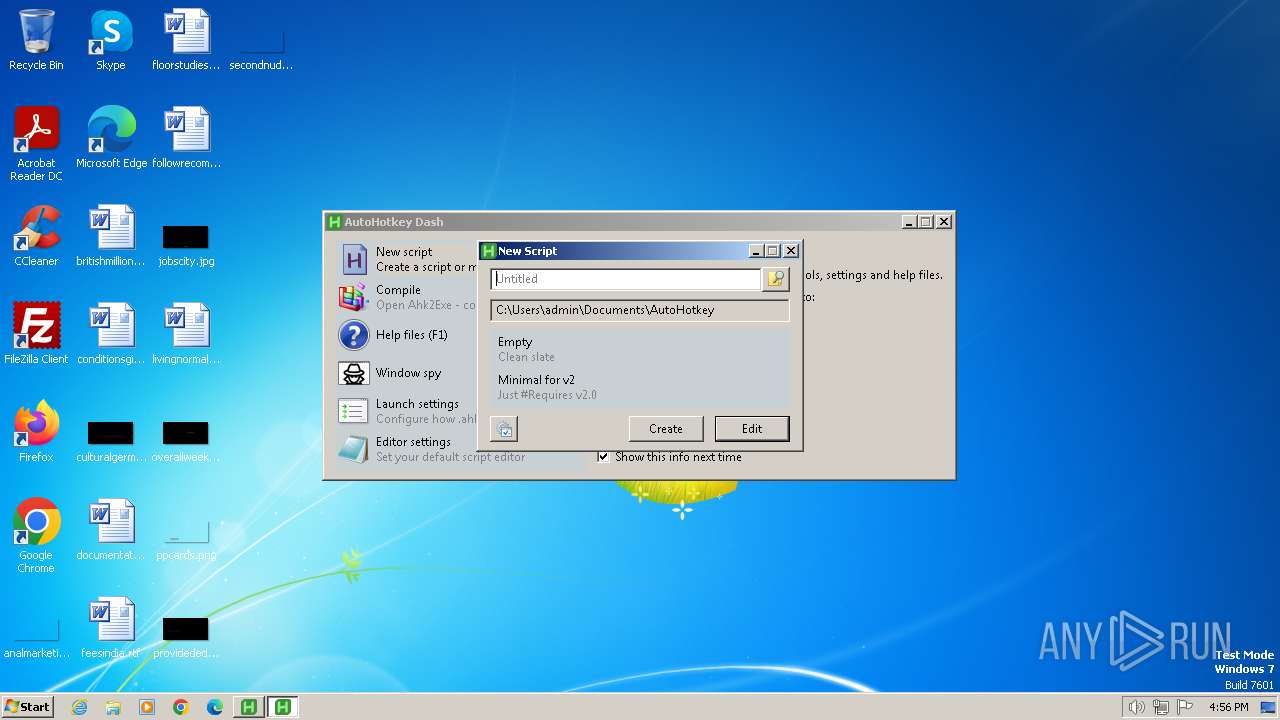Select the documentat Word document
The image size is (1280, 720).
coord(111,530)
